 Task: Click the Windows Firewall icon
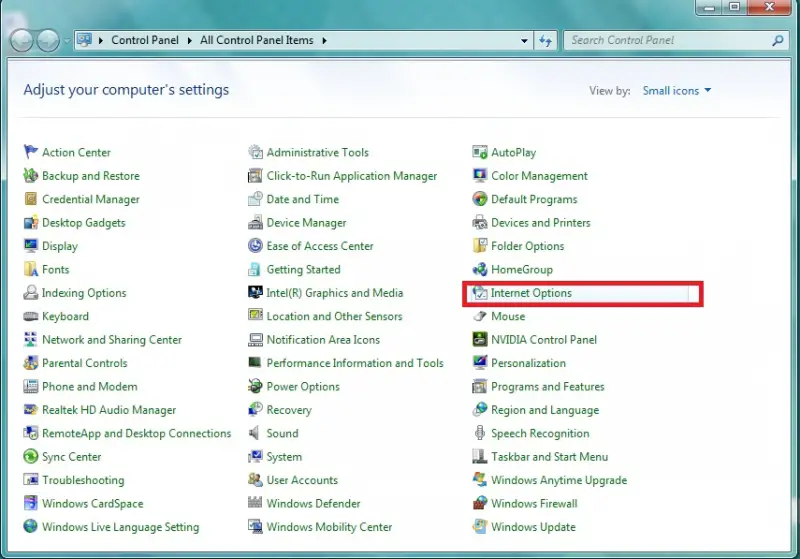pyautogui.click(x=480, y=503)
